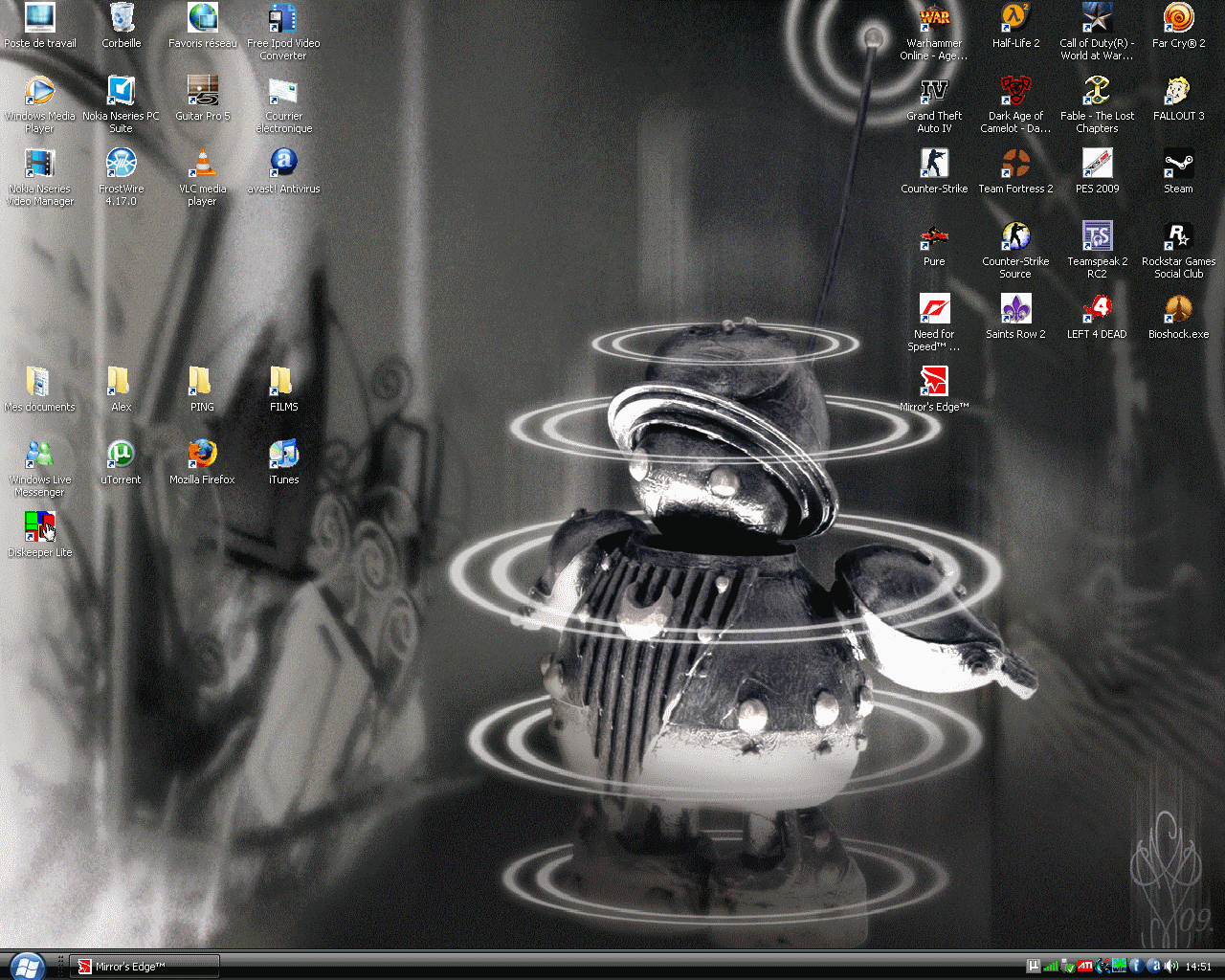
Task: Click the system clock showing 14:51
Action: click(x=1198, y=967)
